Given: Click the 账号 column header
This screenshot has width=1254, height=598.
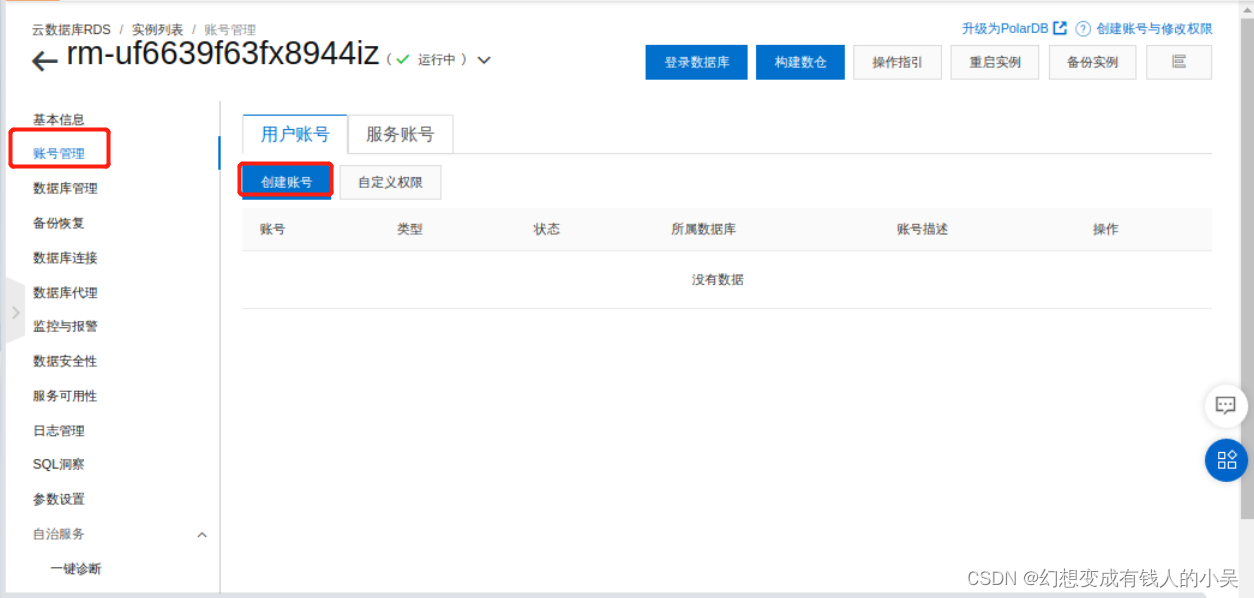Looking at the screenshot, I should 273,229.
